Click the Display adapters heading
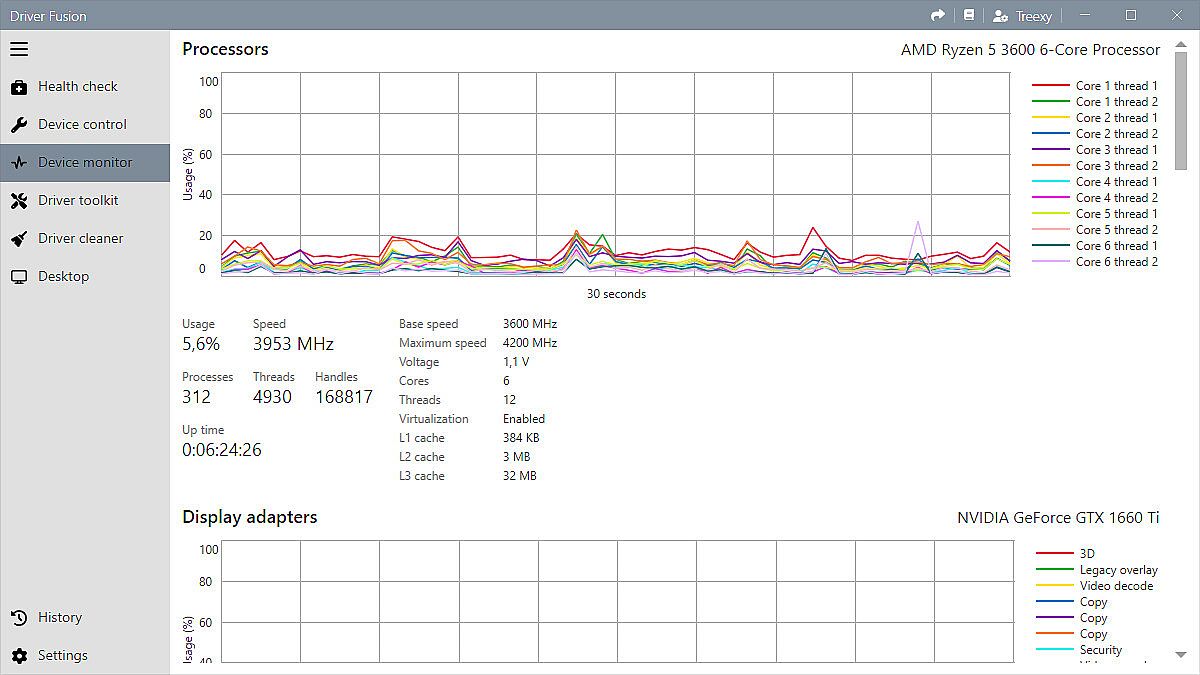 pos(249,517)
